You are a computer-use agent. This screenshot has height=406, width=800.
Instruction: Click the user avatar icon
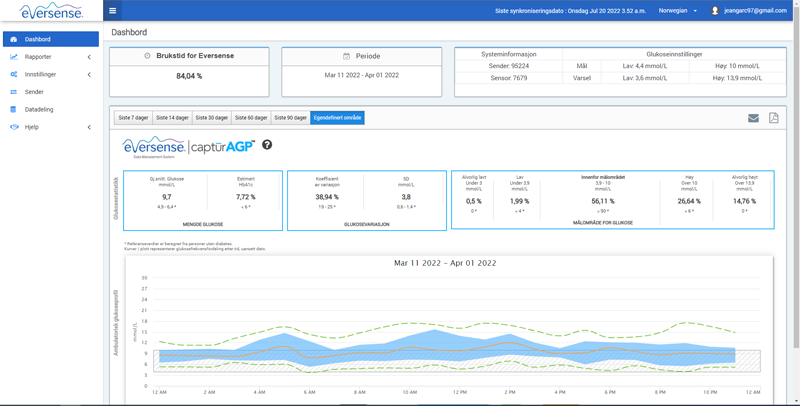pyautogui.click(x=715, y=10)
